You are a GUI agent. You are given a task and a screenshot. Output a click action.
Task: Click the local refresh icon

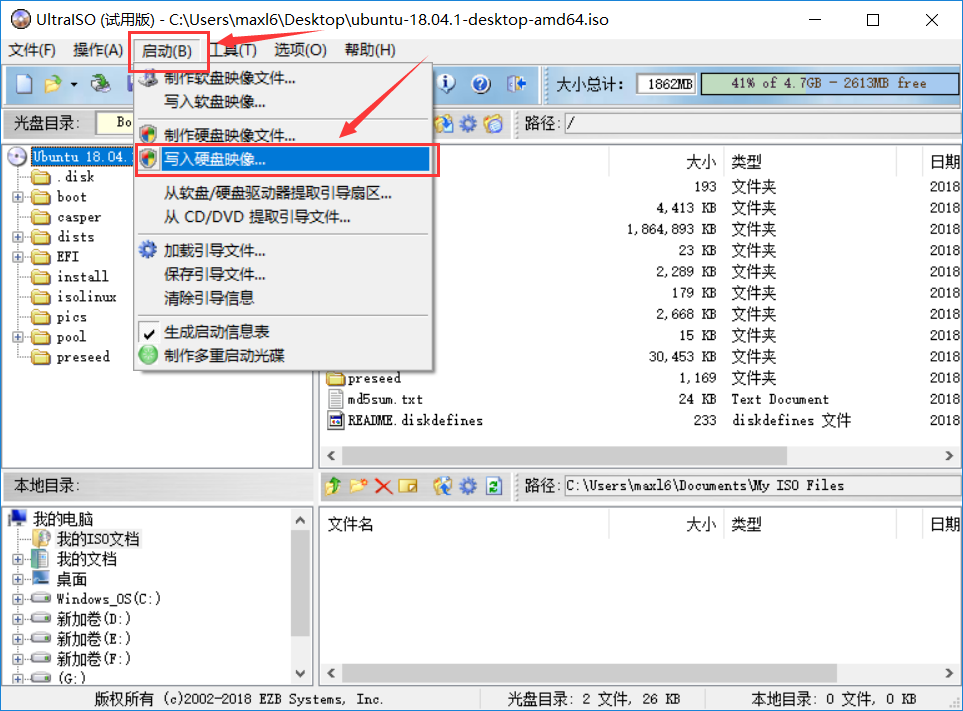pos(494,486)
